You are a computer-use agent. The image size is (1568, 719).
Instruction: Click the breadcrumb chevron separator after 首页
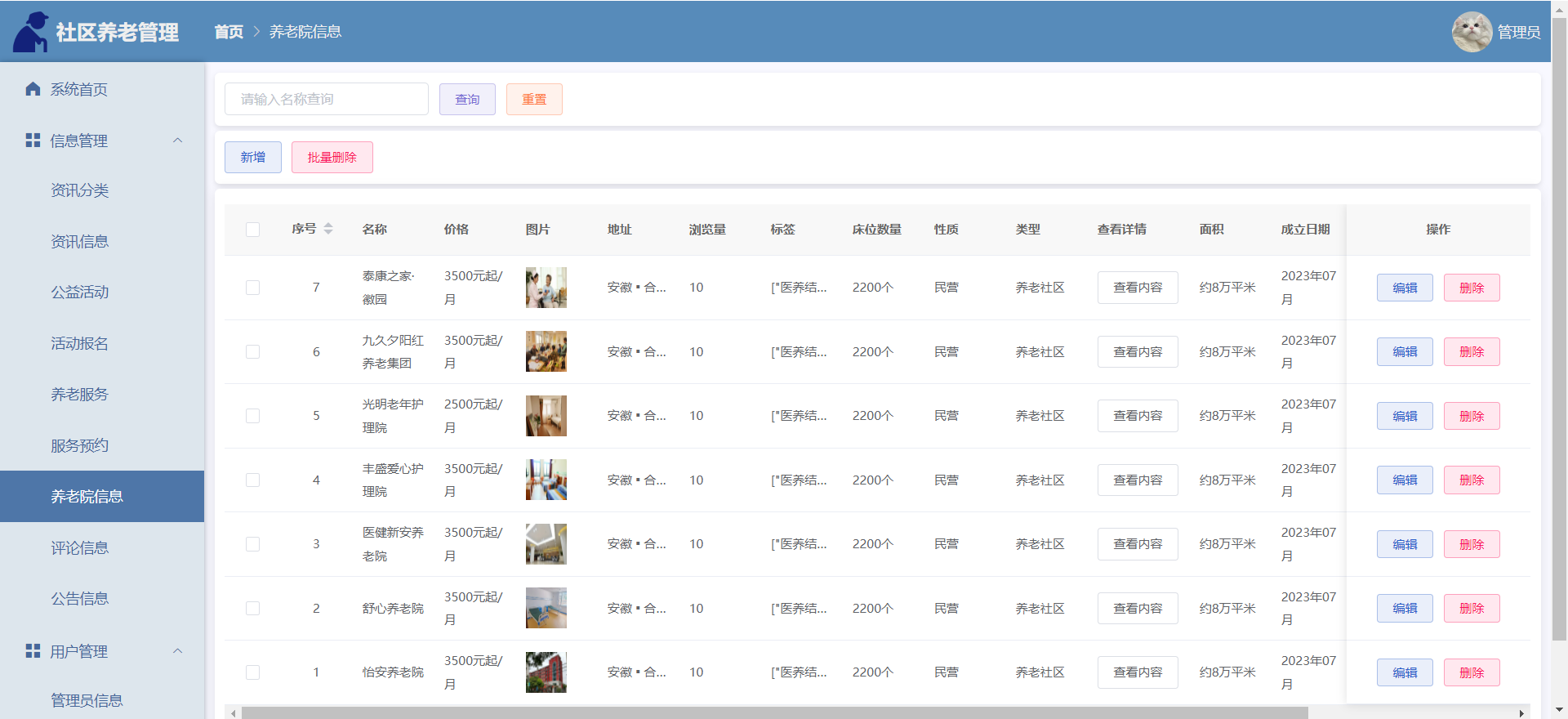tap(256, 32)
